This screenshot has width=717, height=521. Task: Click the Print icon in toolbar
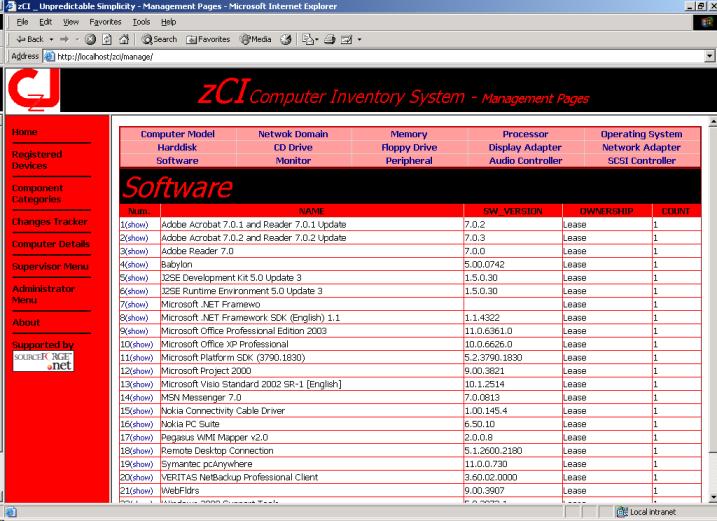[x=330, y=39]
